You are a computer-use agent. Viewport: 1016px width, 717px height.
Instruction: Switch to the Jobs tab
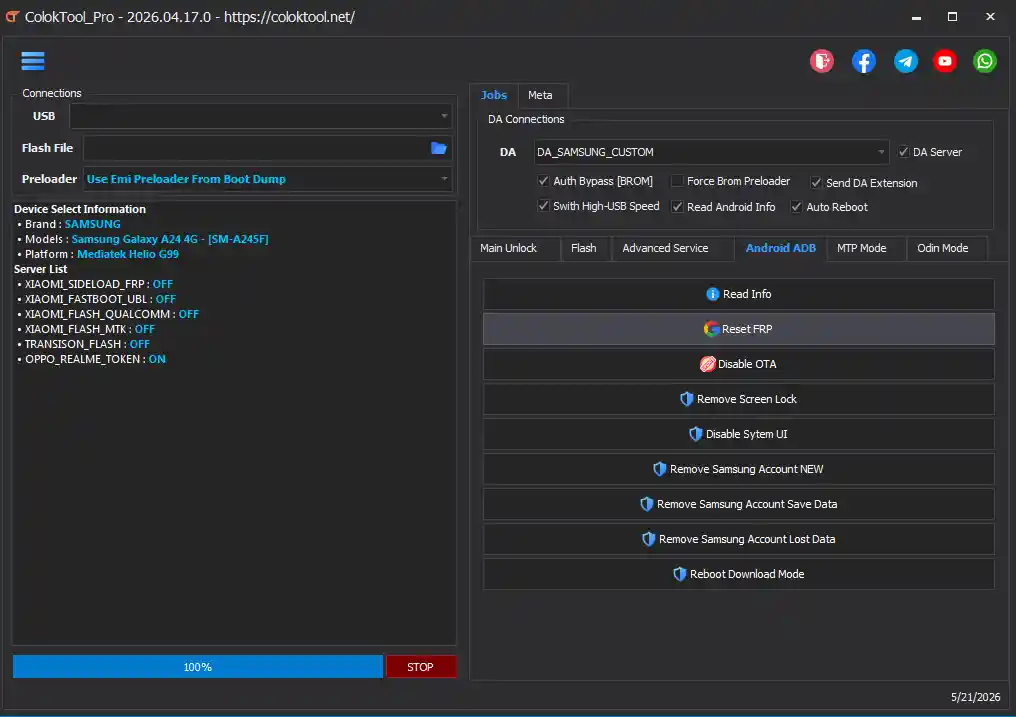pos(494,95)
